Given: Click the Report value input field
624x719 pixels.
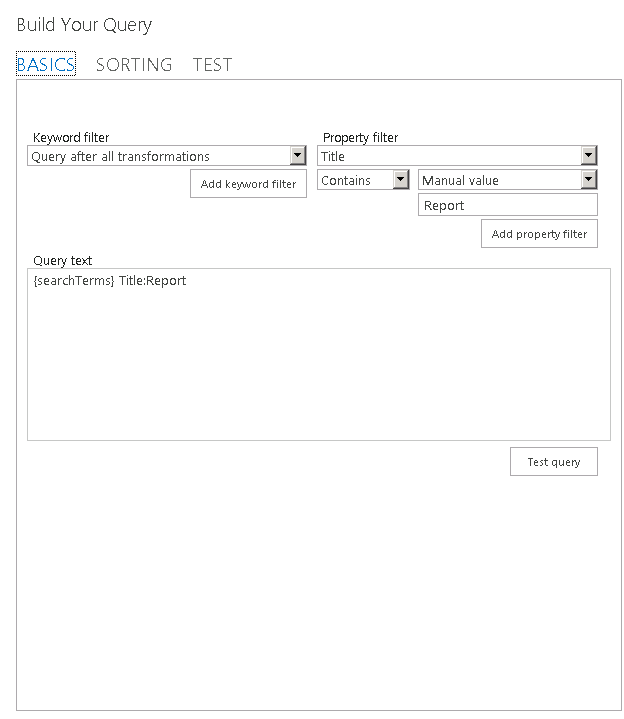Looking at the screenshot, I should click(x=508, y=205).
